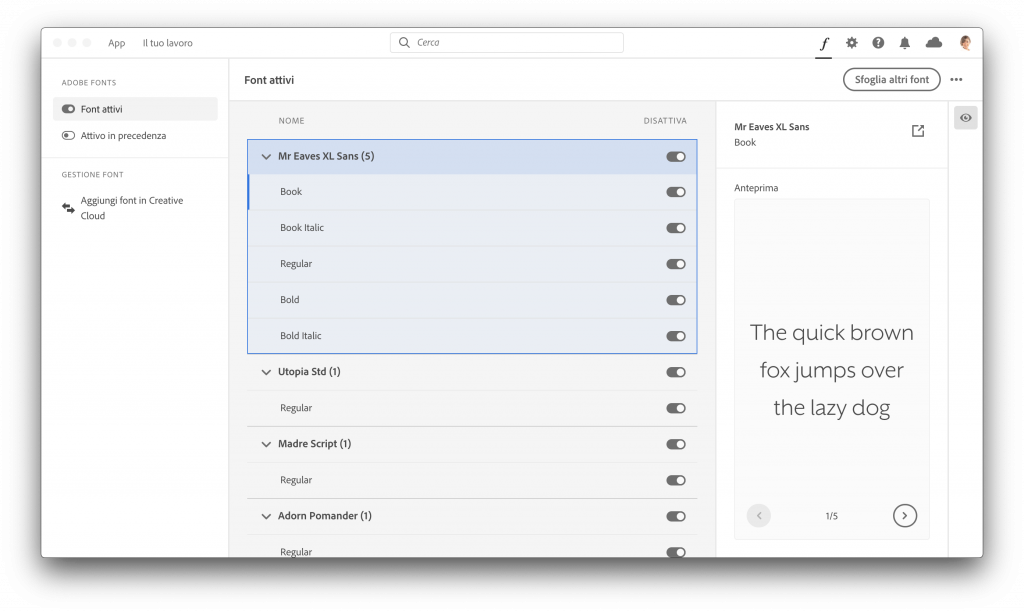Image resolution: width=1024 pixels, height=612 pixels.
Task: Open Mr Eaves XL Sans in browser icon
Action: (918, 131)
